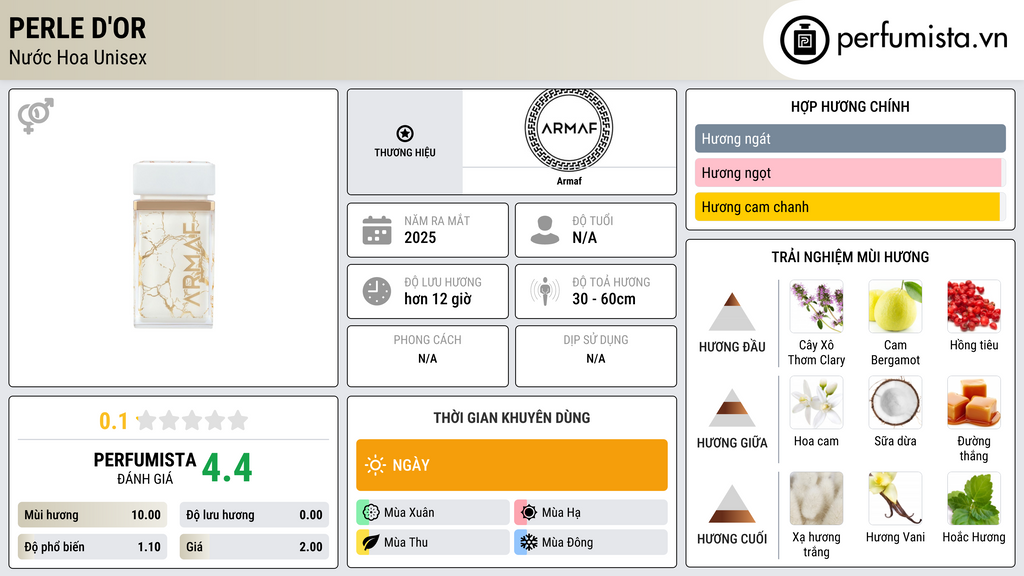Screen dimensions: 1024x576
Task: Click the sun icon in Ngày bar
Action: pos(375,465)
